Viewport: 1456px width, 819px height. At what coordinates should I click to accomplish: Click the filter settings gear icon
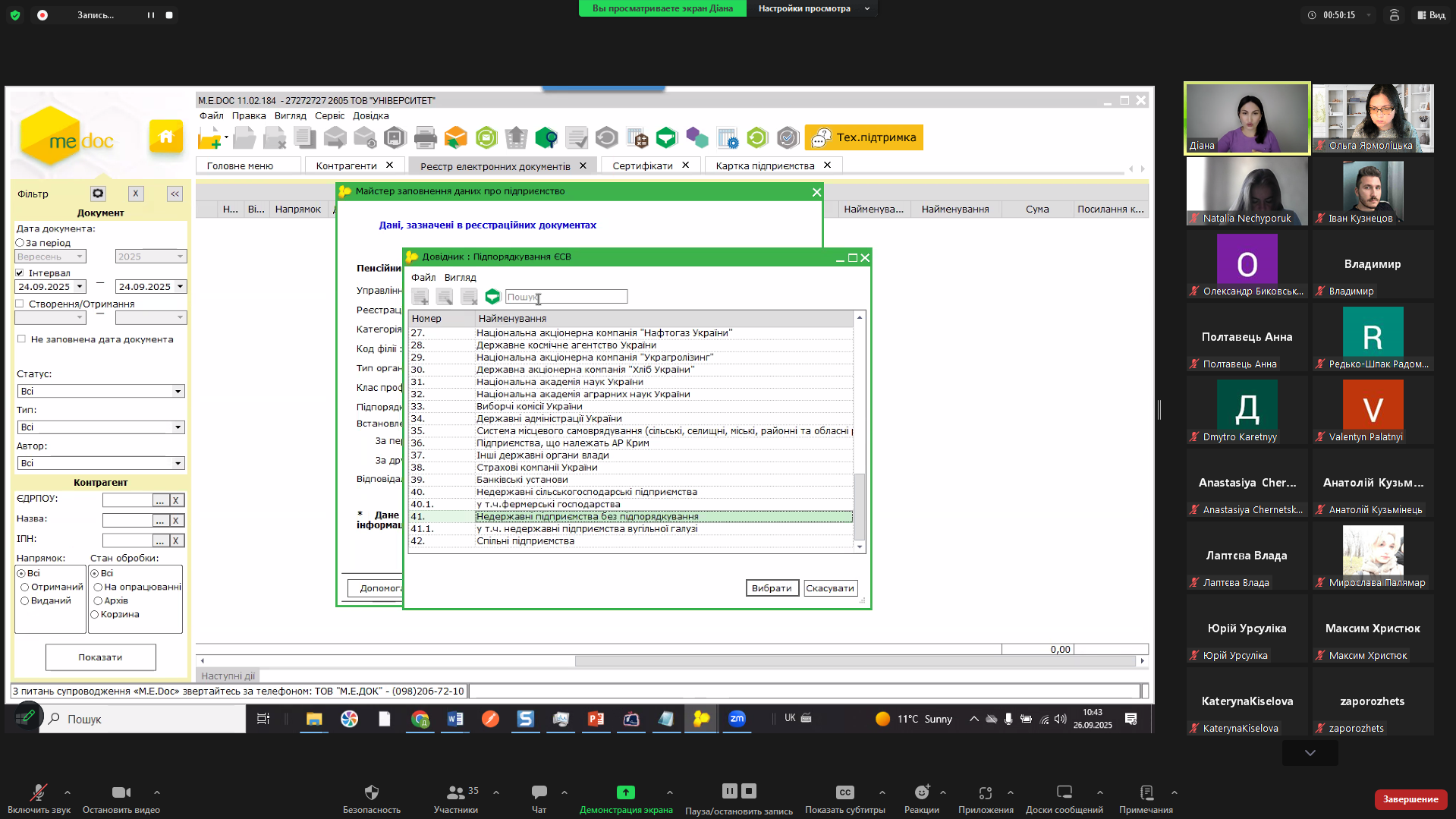[x=98, y=194]
